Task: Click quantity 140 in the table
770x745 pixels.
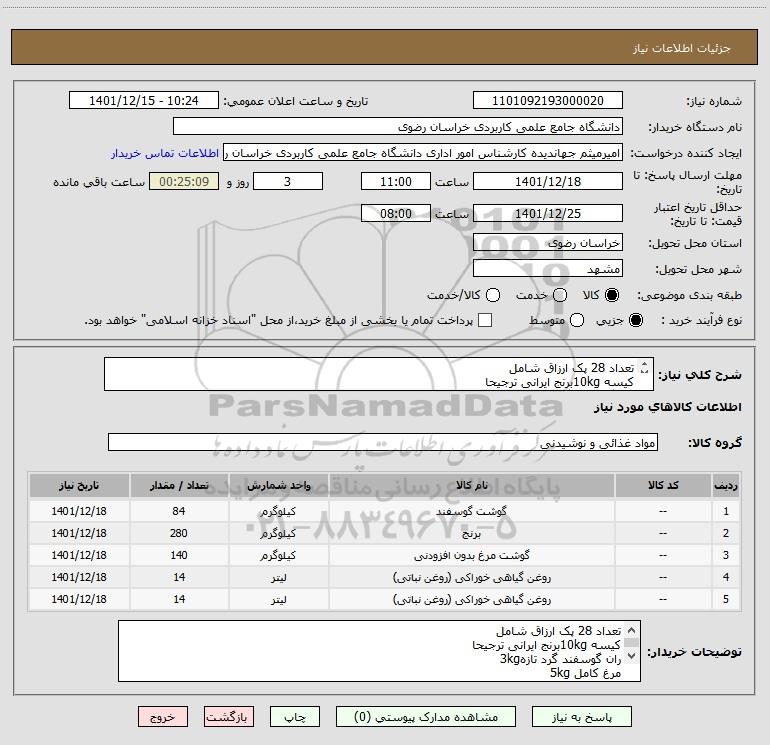Action: tap(179, 555)
